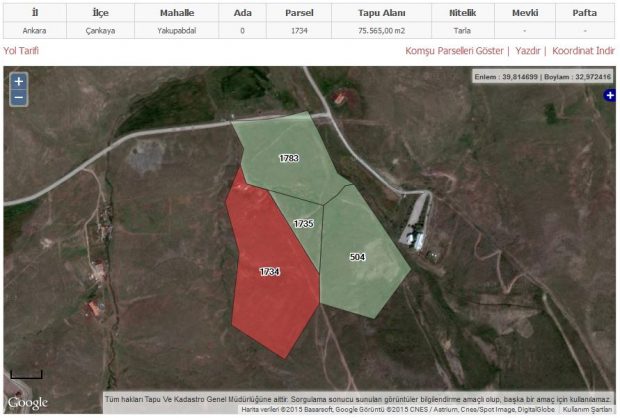620x418 pixels.
Task: Click the Google logo on the map
Action: click(x=27, y=403)
